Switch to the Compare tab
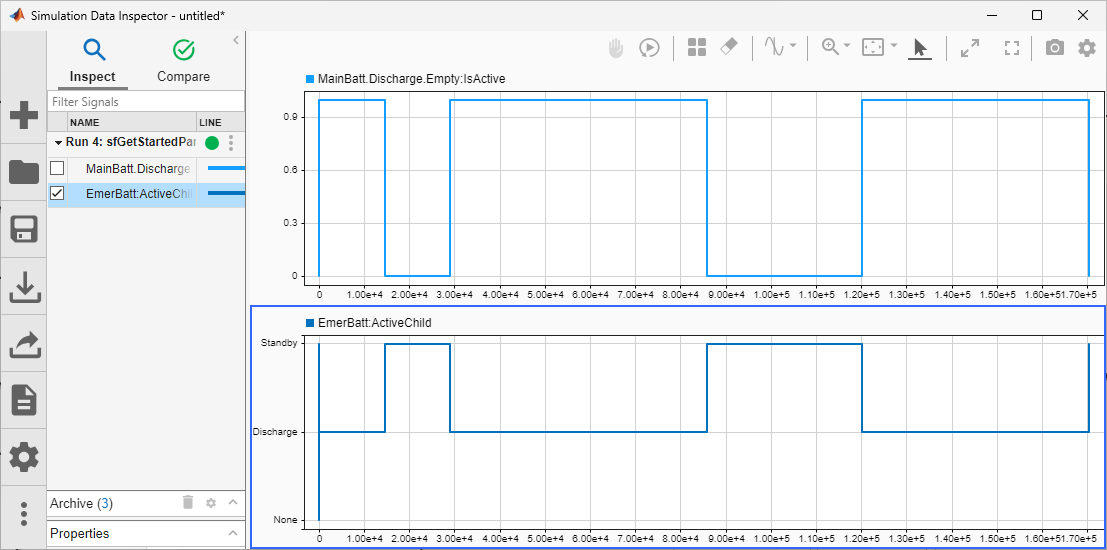 (x=184, y=61)
